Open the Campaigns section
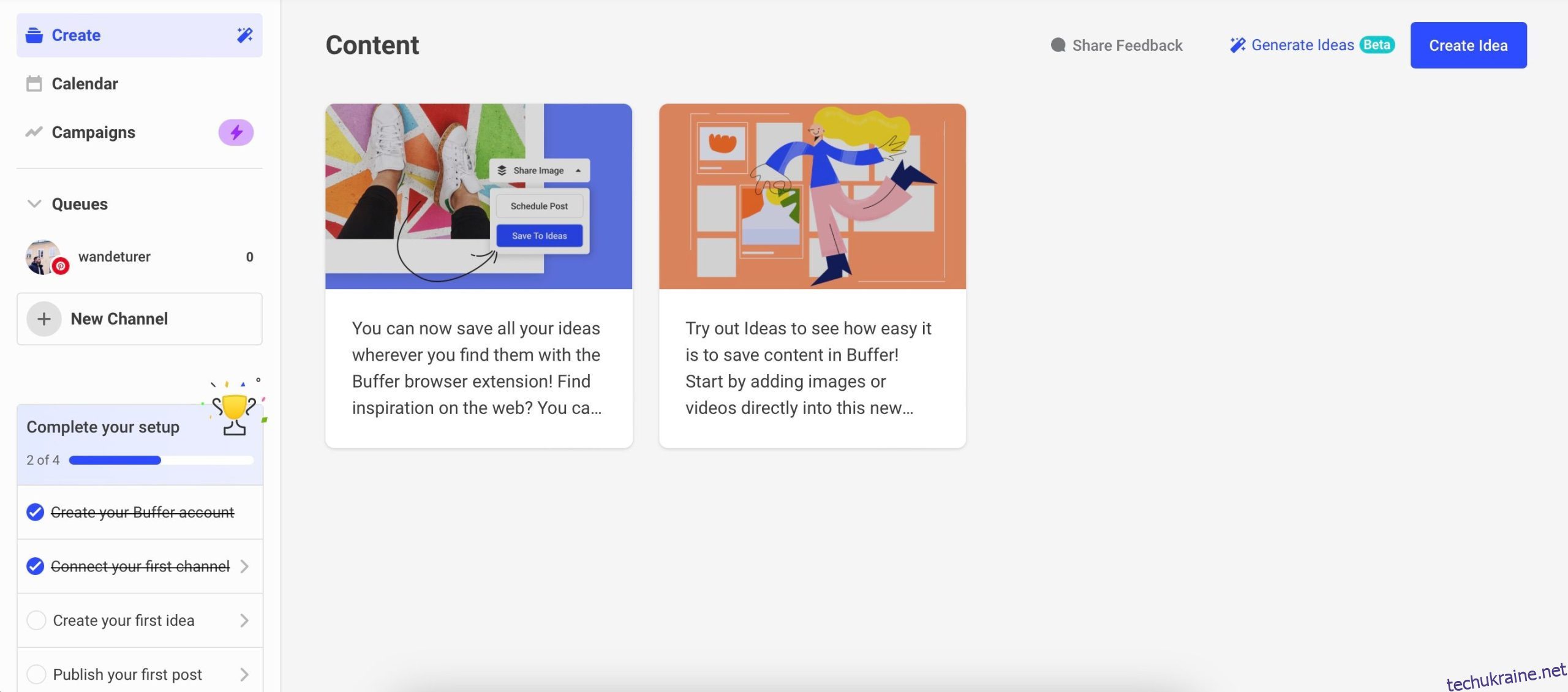The width and height of the screenshot is (1568, 692). [140, 132]
